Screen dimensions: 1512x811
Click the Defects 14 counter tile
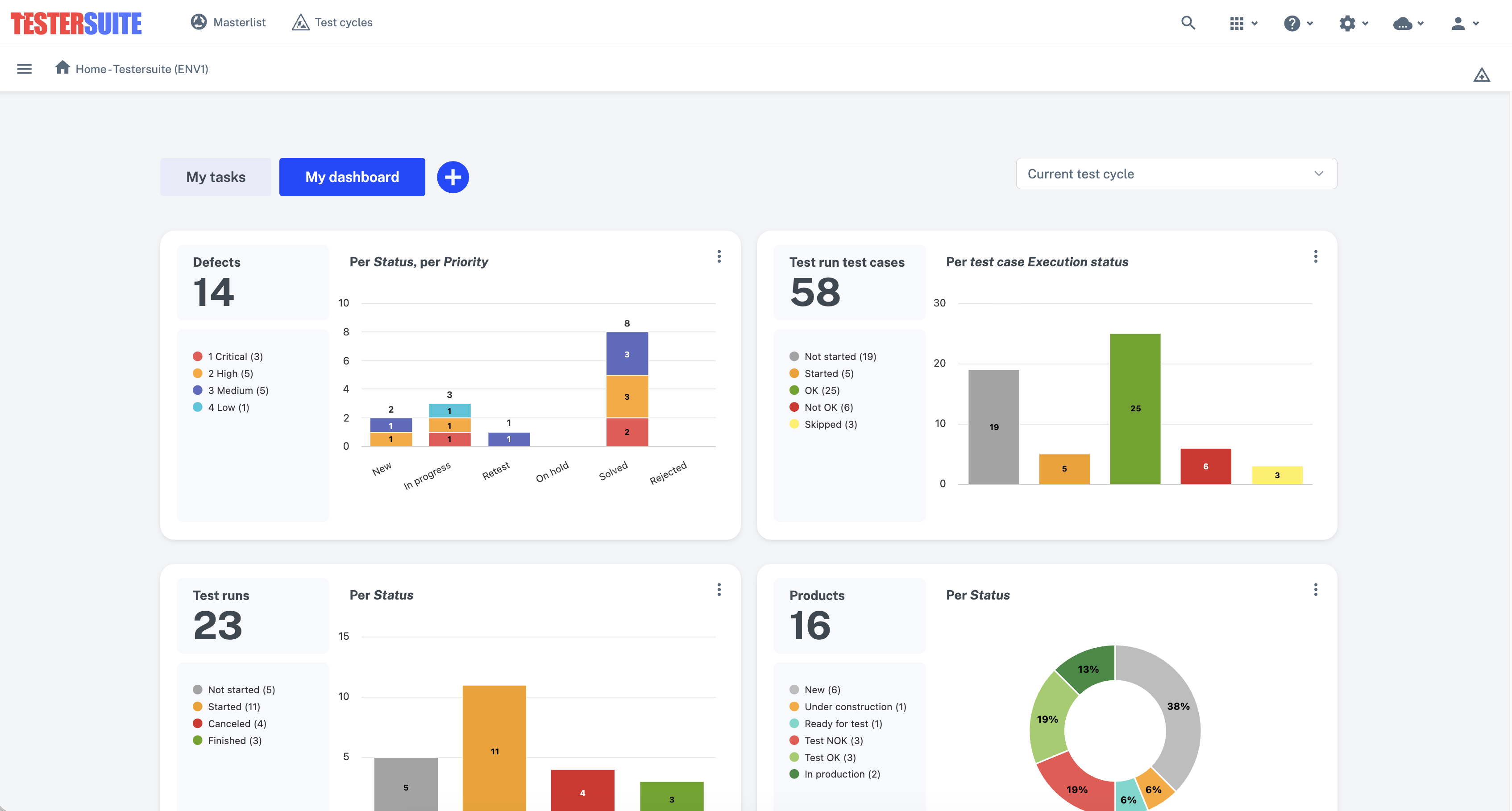click(253, 282)
